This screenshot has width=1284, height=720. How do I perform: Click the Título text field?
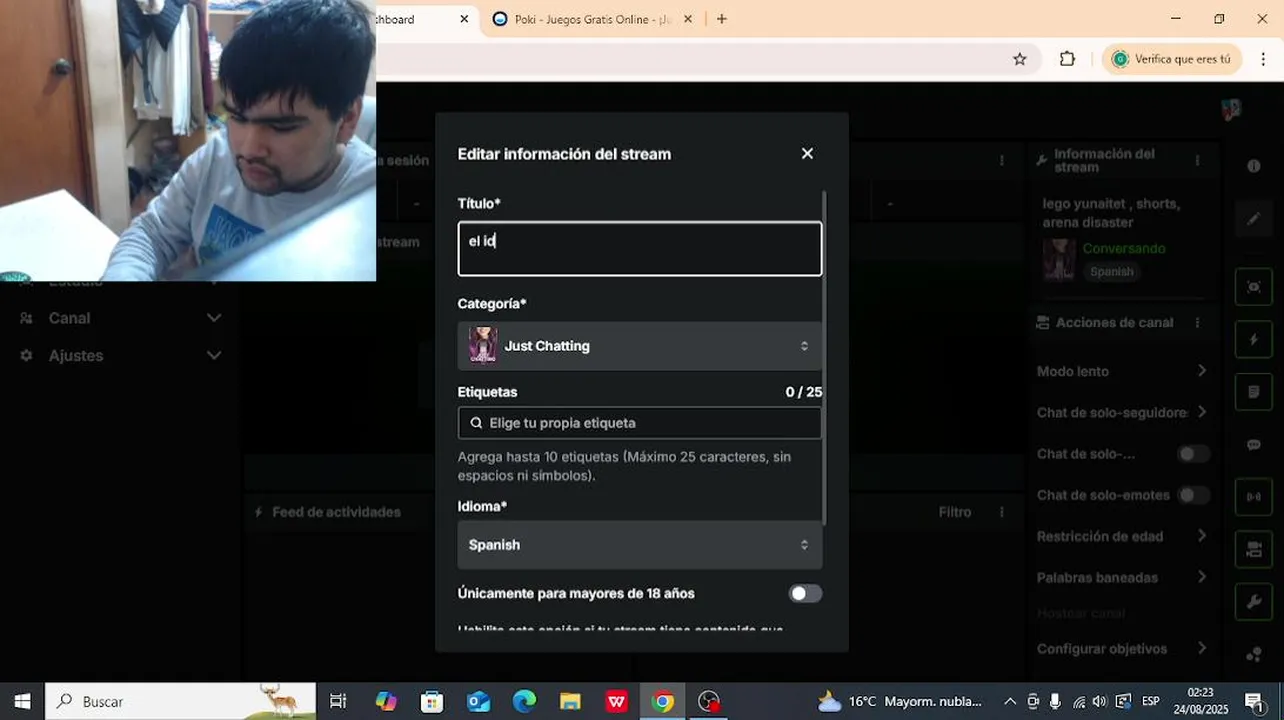pyautogui.click(x=640, y=248)
